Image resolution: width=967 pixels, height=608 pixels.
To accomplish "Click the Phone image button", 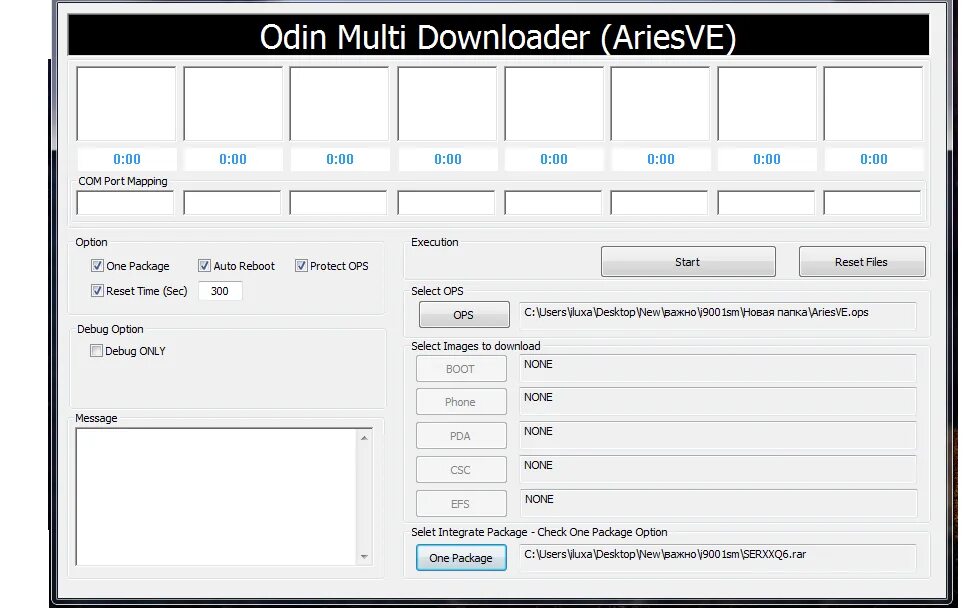I will click(461, 402).
